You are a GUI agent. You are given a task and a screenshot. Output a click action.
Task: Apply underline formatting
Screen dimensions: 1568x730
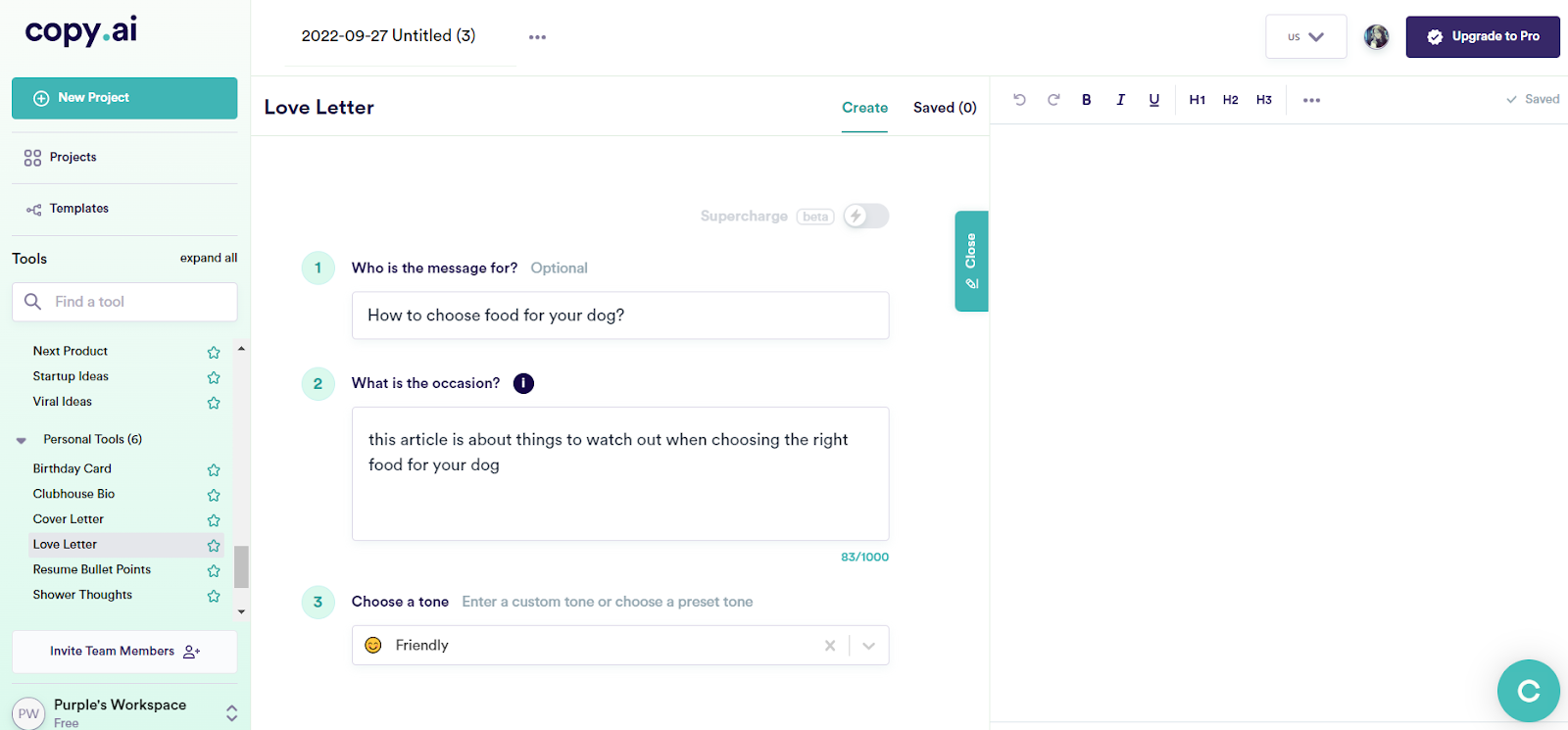pos(1154,100)
